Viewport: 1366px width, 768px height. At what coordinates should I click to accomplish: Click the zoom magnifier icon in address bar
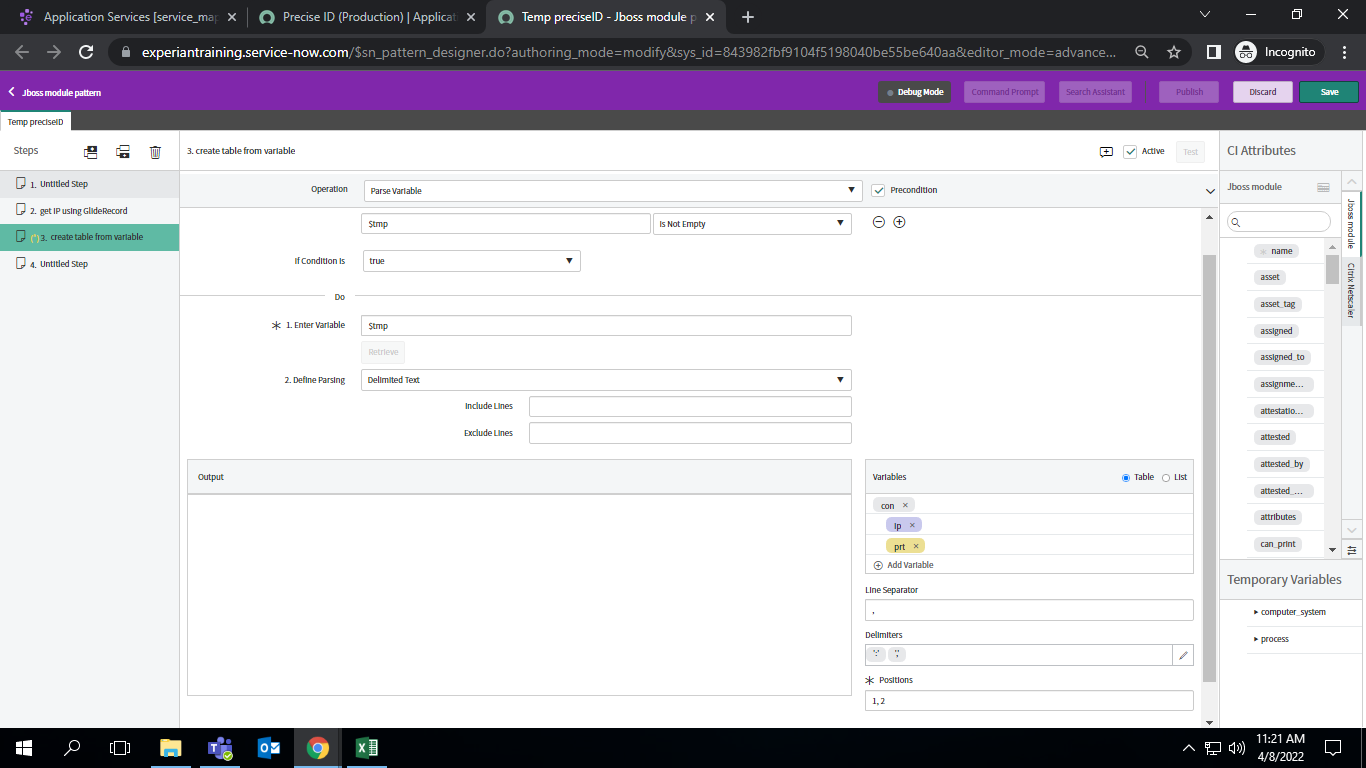[x=1142, y=52]
